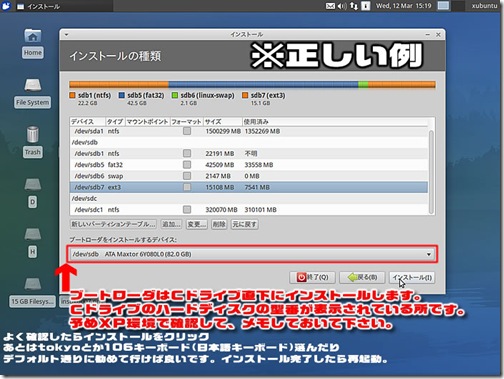Viewport: 504px width, 379px height.
Task: Open the mail indicator in the panel
Action: pos(330,6)
